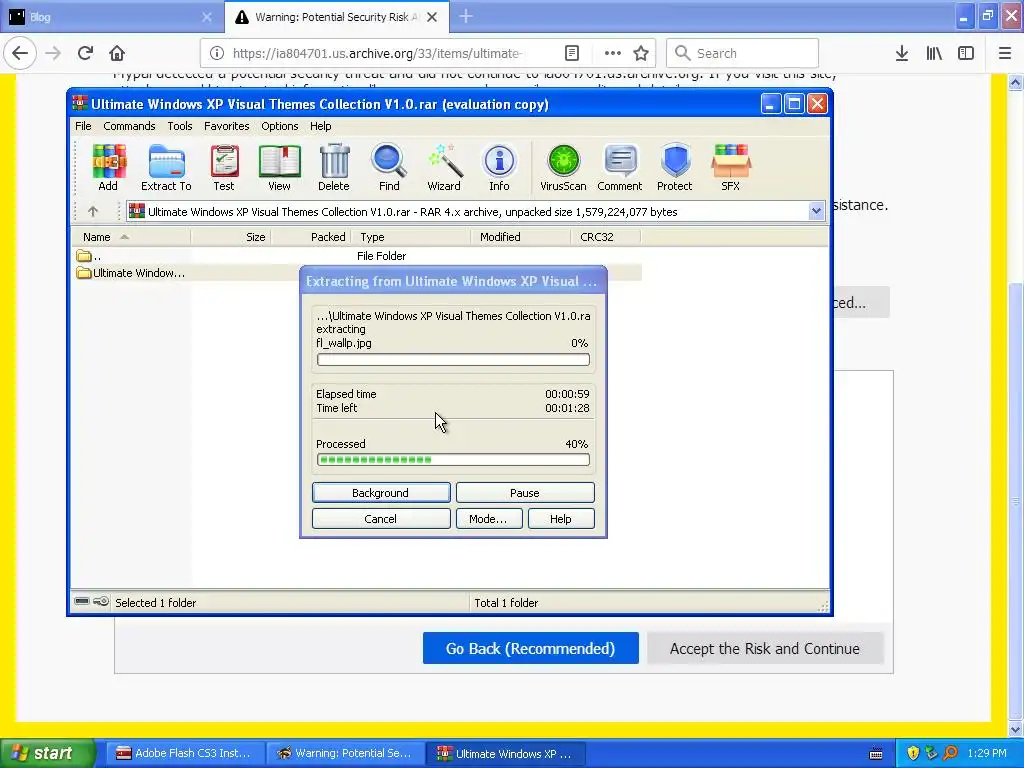
Task: Click the site information icon in address bar
Action: 217,53
